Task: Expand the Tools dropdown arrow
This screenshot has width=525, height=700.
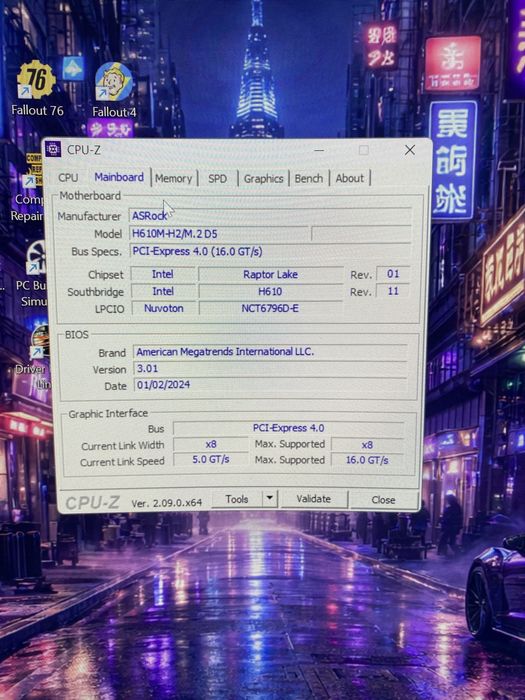Action: pos(270,498)
